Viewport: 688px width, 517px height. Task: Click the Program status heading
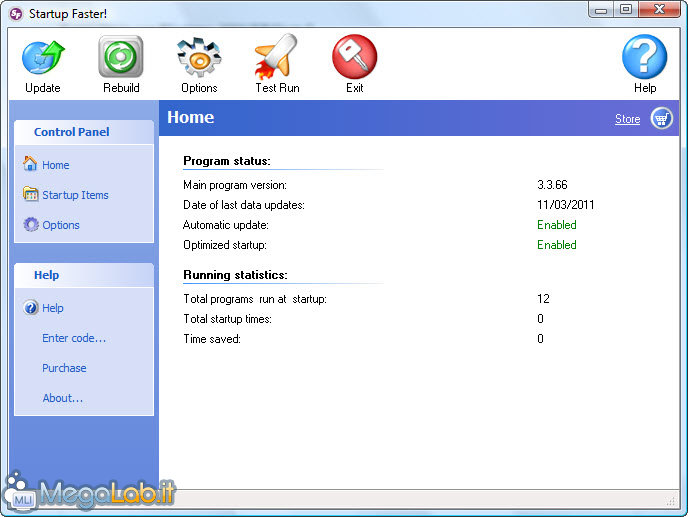tap(227, 161)
